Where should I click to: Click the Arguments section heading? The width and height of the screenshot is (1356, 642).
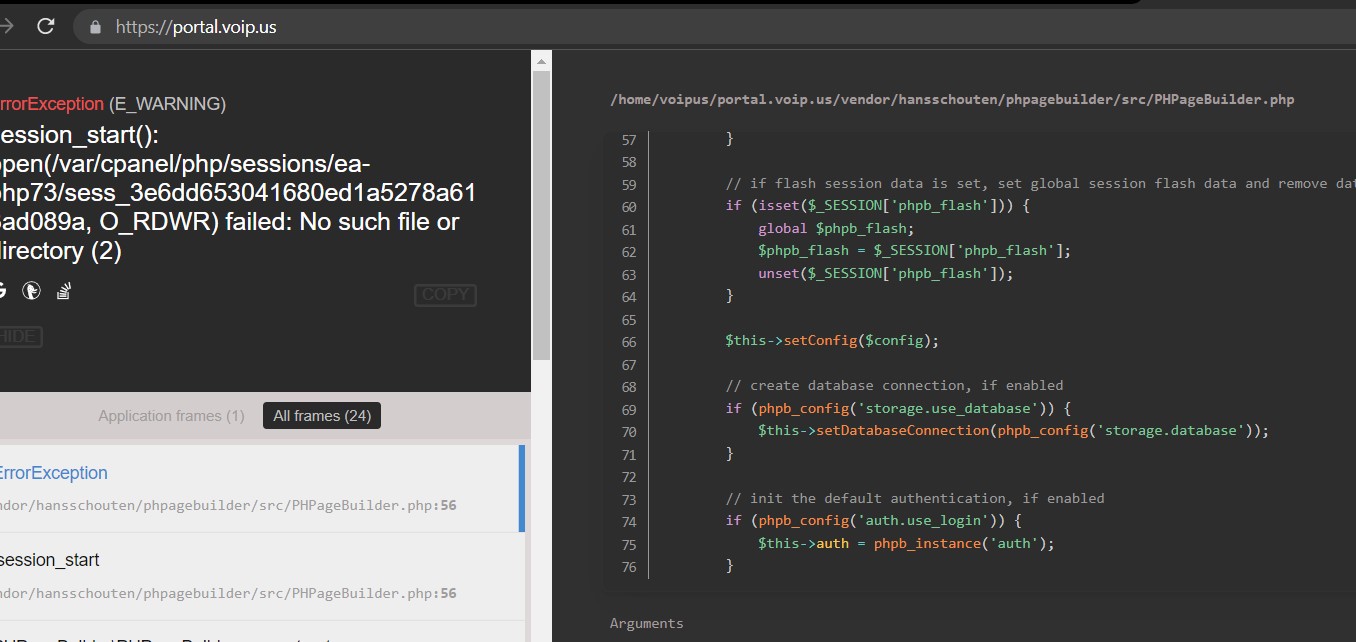click(x=647, y=623)
